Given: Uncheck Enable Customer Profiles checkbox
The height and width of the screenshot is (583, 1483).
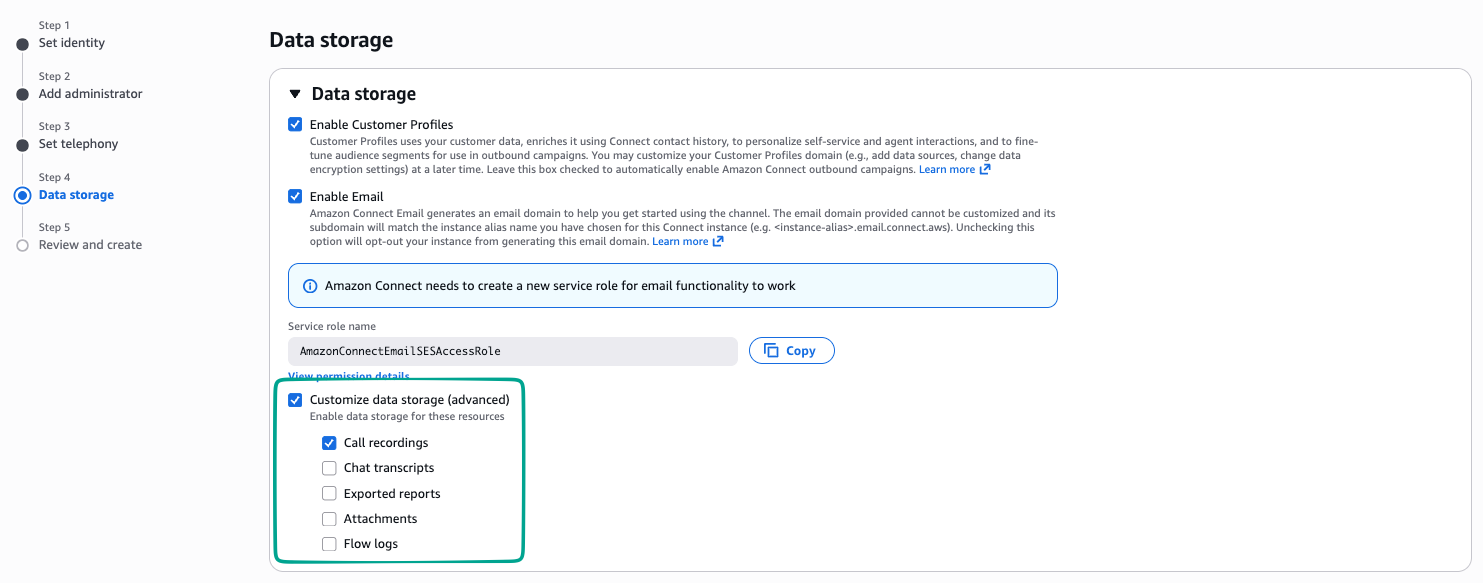Looking at the screenshot, I should [x=295, y=125].
